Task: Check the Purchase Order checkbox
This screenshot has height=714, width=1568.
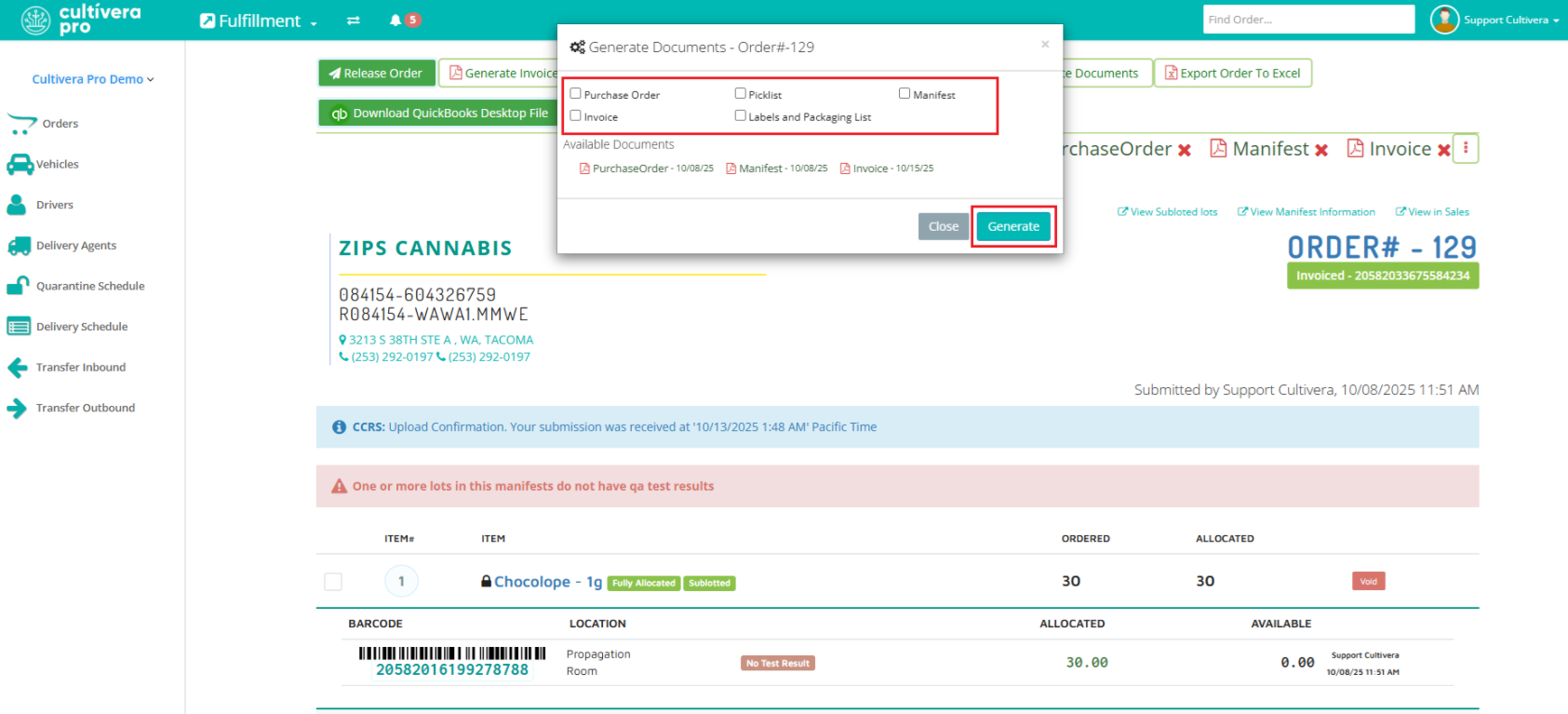Action: coord(576,93)
